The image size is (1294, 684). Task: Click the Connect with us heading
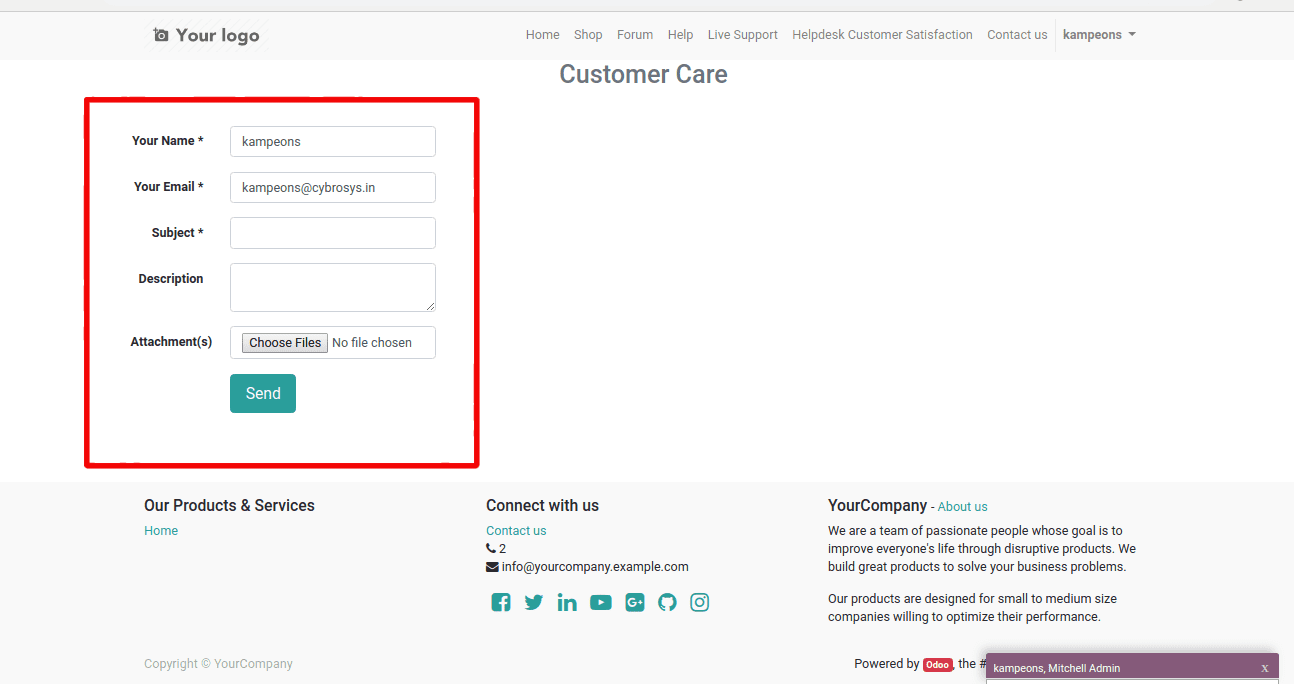(542, 506)
